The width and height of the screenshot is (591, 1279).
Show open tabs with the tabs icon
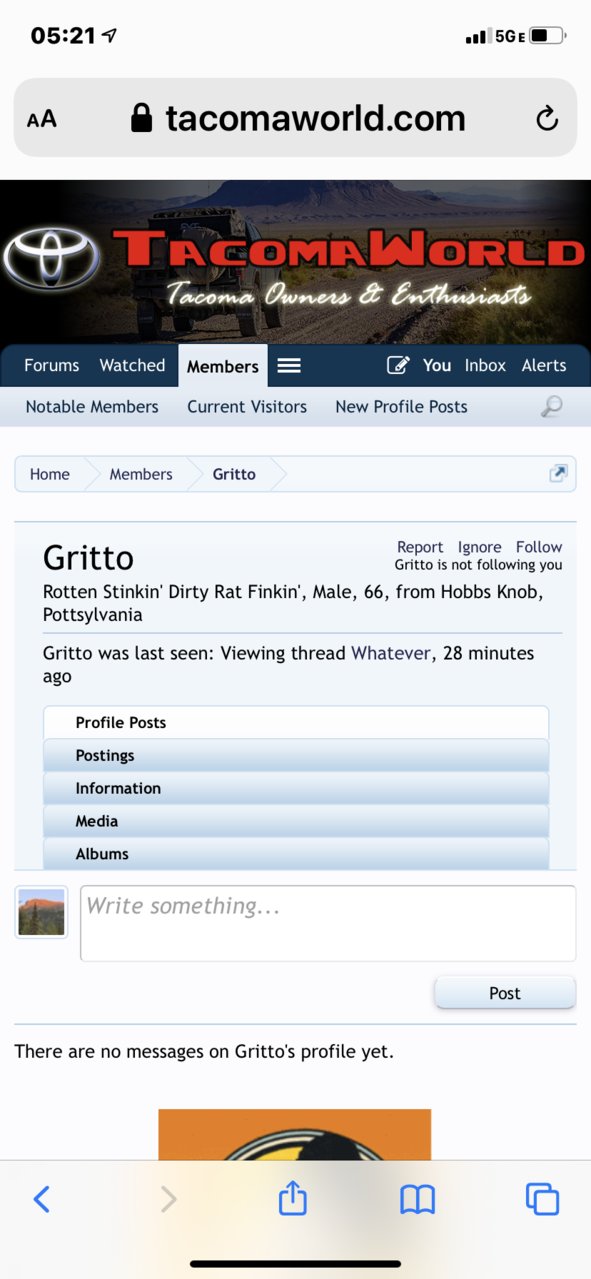click(x=542, y=1198)
